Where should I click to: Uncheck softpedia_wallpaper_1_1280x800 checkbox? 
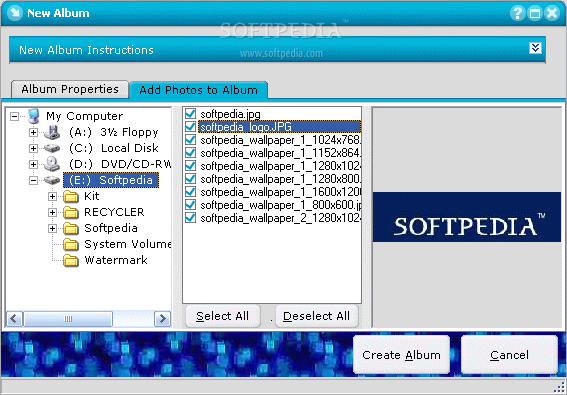(190, 179)
